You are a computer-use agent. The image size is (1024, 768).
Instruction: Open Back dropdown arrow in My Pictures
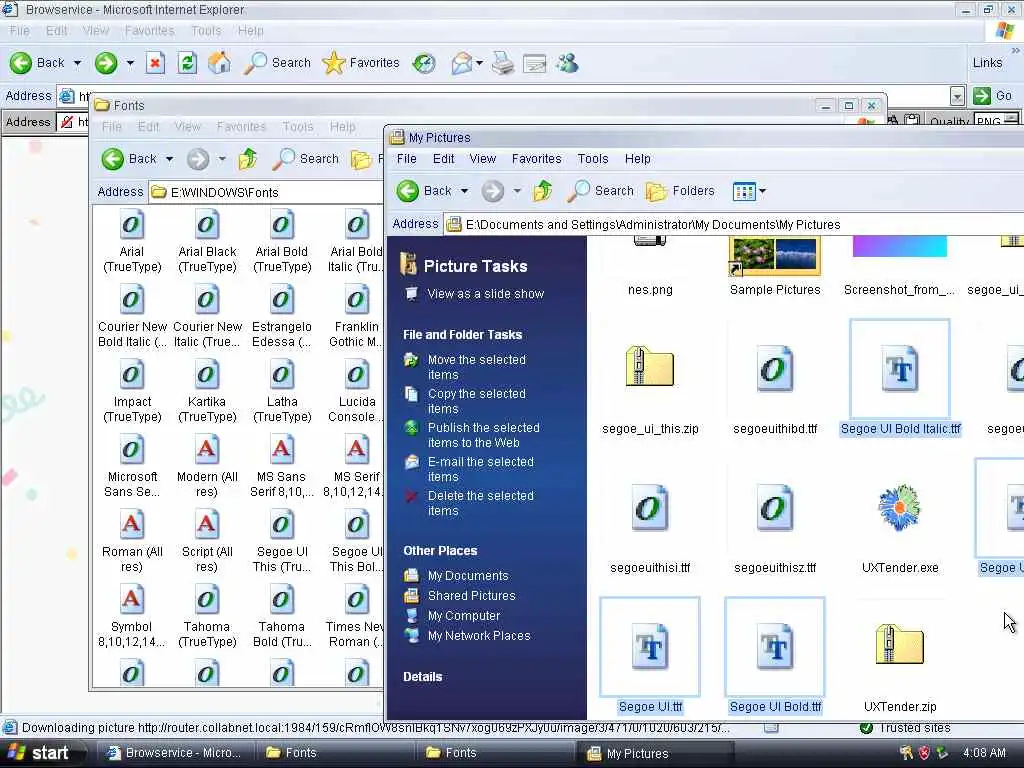pos(464,191)
